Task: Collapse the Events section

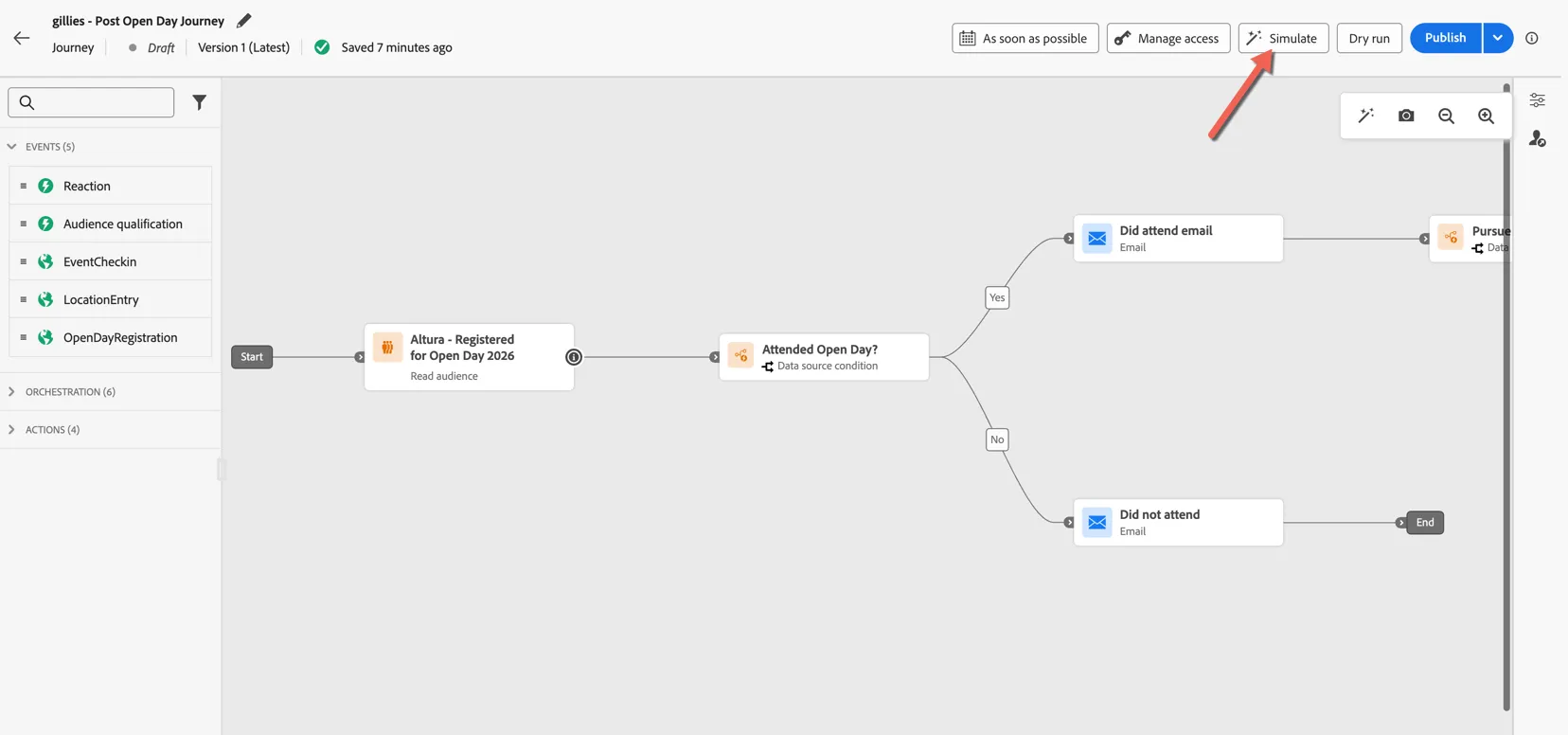Action: pos(12,147)
